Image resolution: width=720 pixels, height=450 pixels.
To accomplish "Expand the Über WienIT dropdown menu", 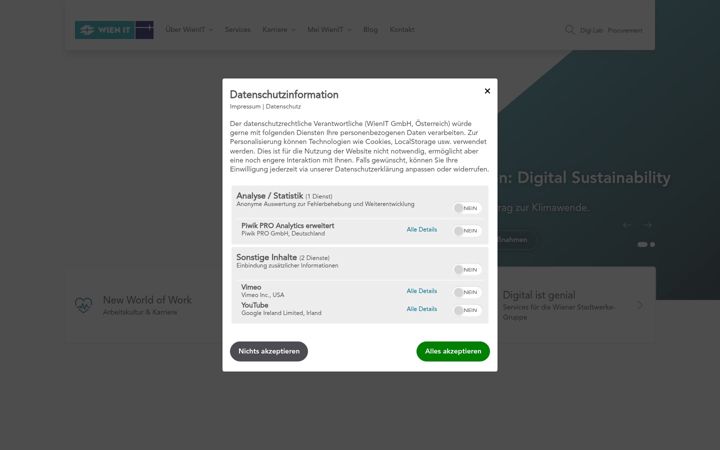I will (x=189, y=29).
